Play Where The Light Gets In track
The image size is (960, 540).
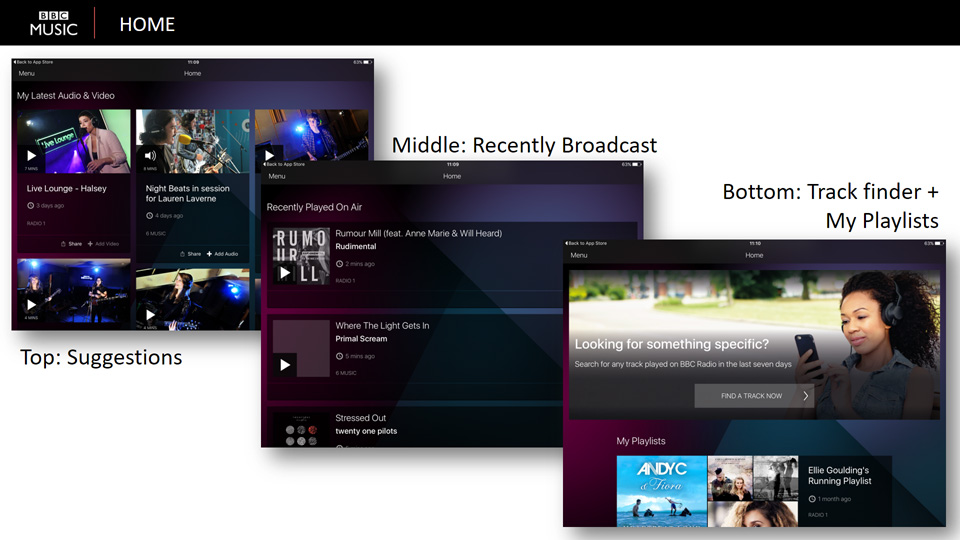pos(285,365)
